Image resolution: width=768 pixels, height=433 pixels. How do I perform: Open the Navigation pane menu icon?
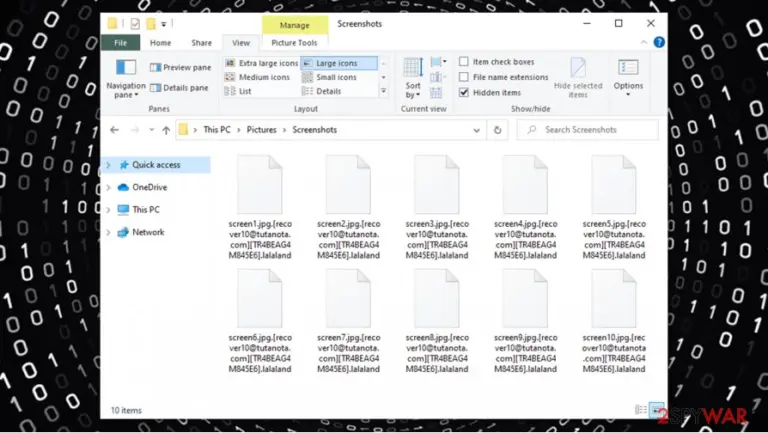(126, 67)
